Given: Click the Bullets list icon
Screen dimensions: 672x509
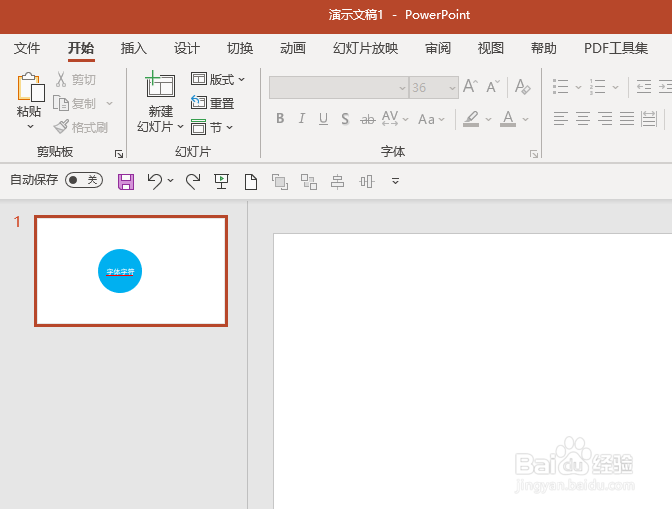Looking at the screenshot, I should [x=560, y=87].
